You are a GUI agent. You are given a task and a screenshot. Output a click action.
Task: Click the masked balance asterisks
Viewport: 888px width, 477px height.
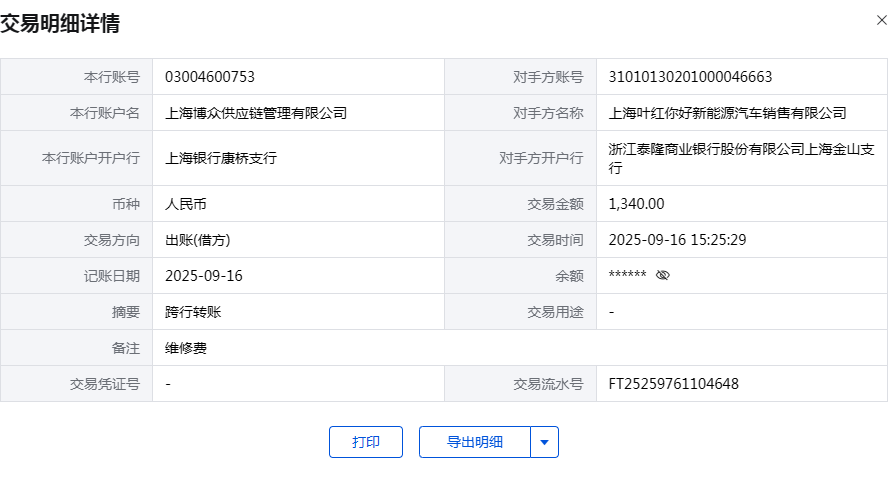627,275
